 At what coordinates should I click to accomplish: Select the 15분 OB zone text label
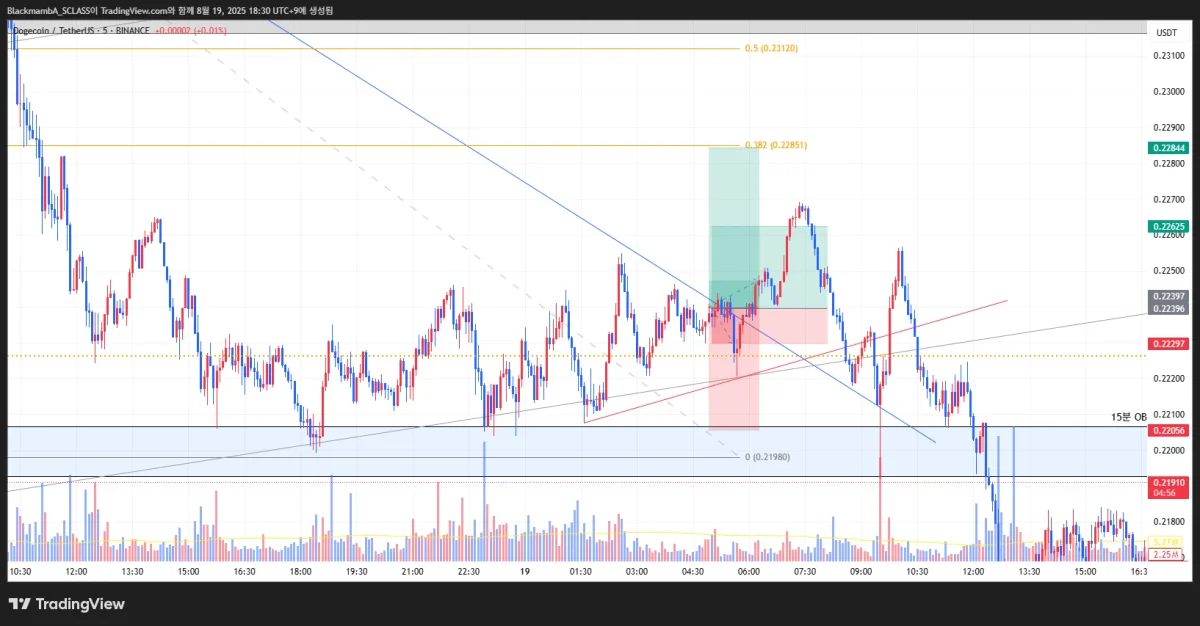(1127, 417)
